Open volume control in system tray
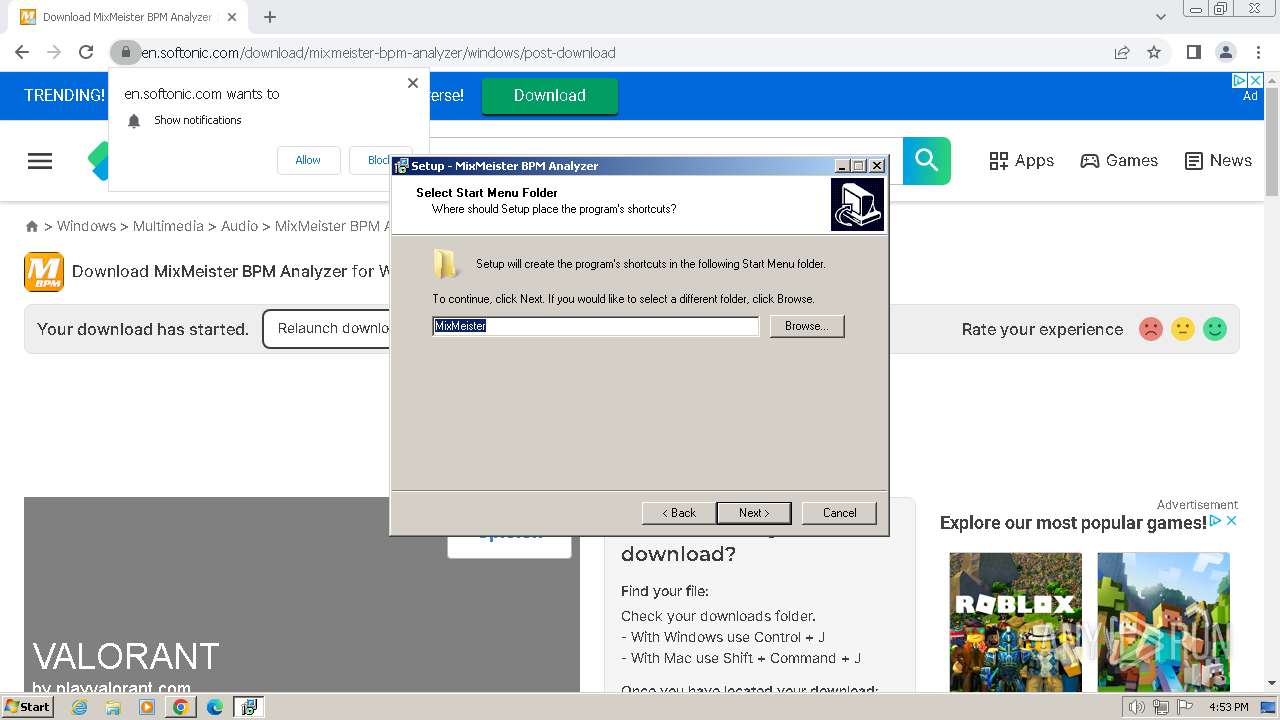The height and width of the screenshot is (720, 1280). [x=1137, y=707]
